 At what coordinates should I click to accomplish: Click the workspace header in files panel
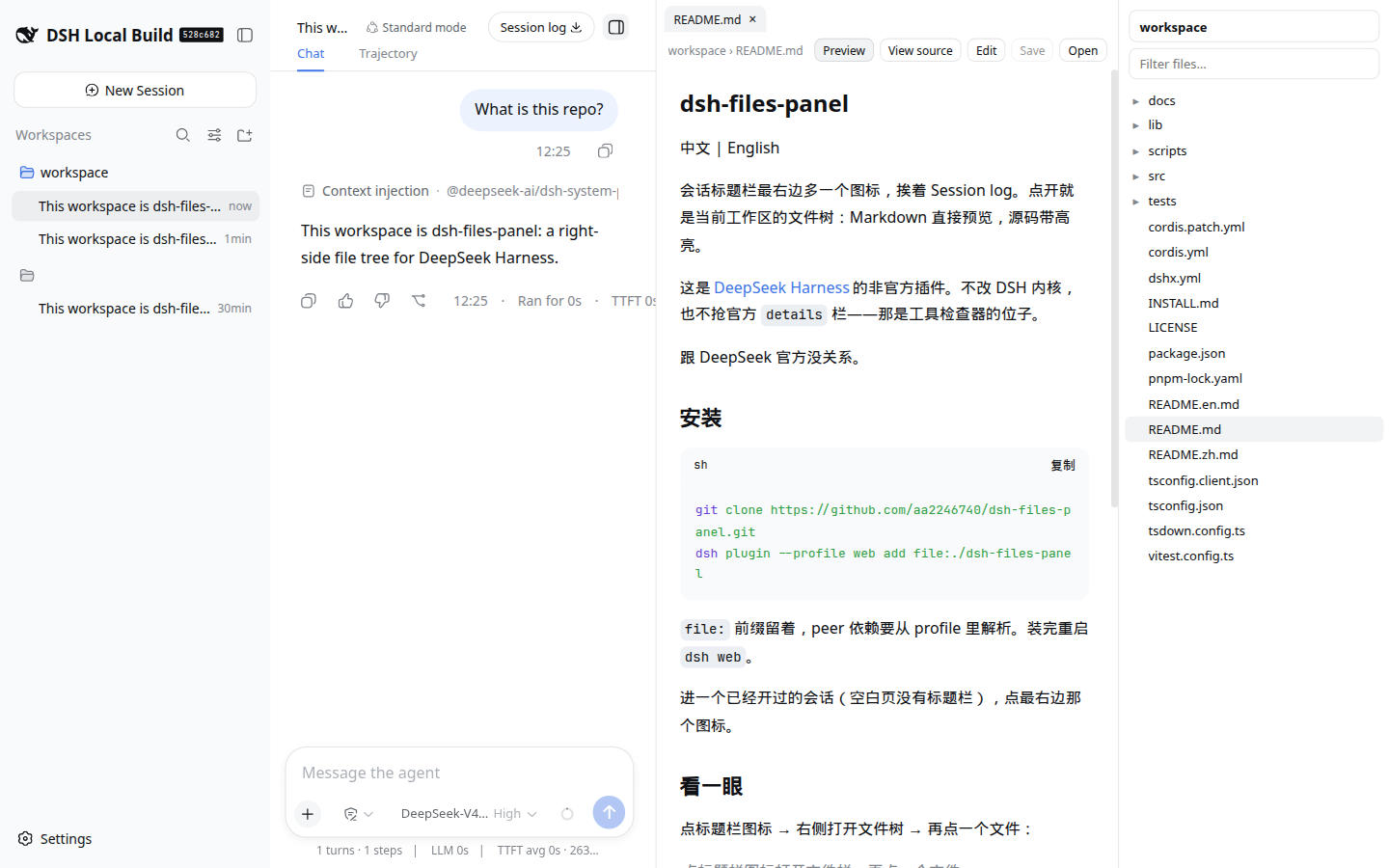(x=1254, y=27)
